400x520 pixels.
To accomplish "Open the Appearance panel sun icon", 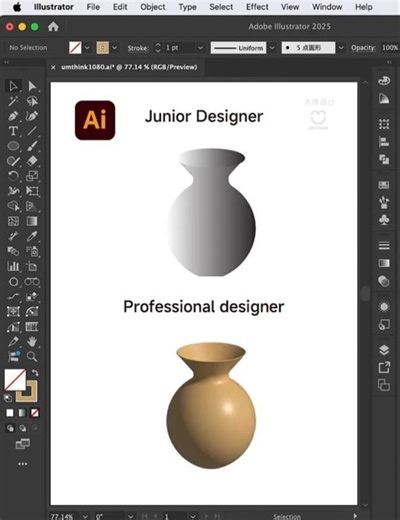I will [384, 307].
